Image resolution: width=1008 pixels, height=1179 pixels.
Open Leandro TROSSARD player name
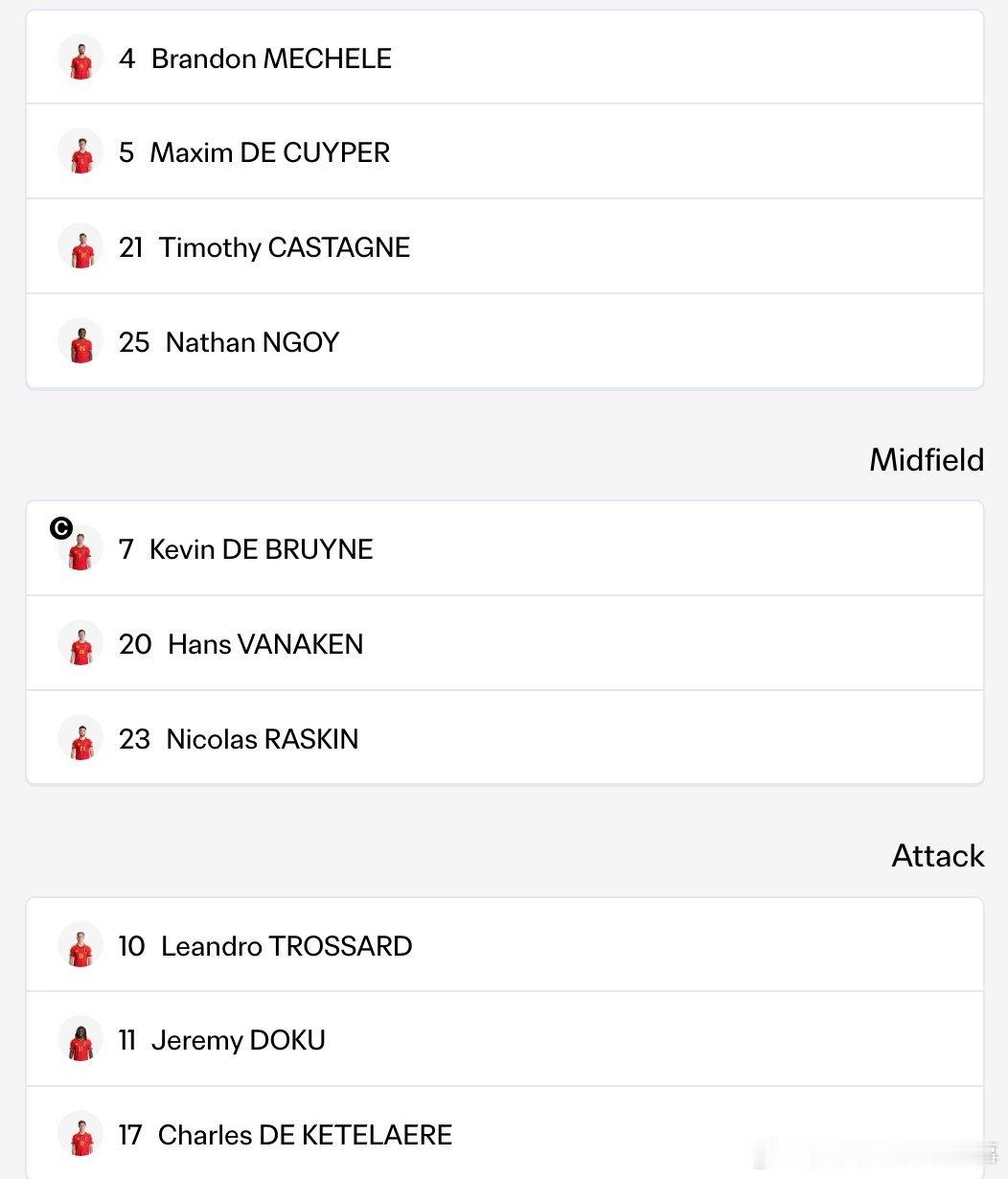point(286,946)
